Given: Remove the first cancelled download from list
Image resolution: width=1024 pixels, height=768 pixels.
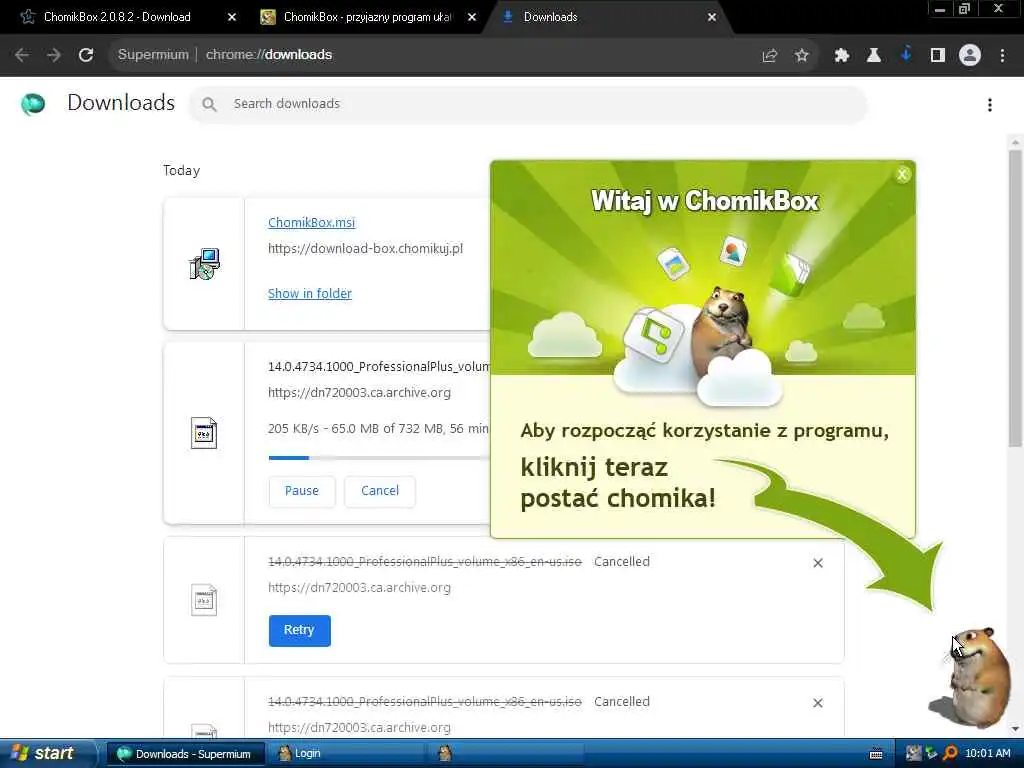Looking at the screenshot, I should (x=818, y=563).
